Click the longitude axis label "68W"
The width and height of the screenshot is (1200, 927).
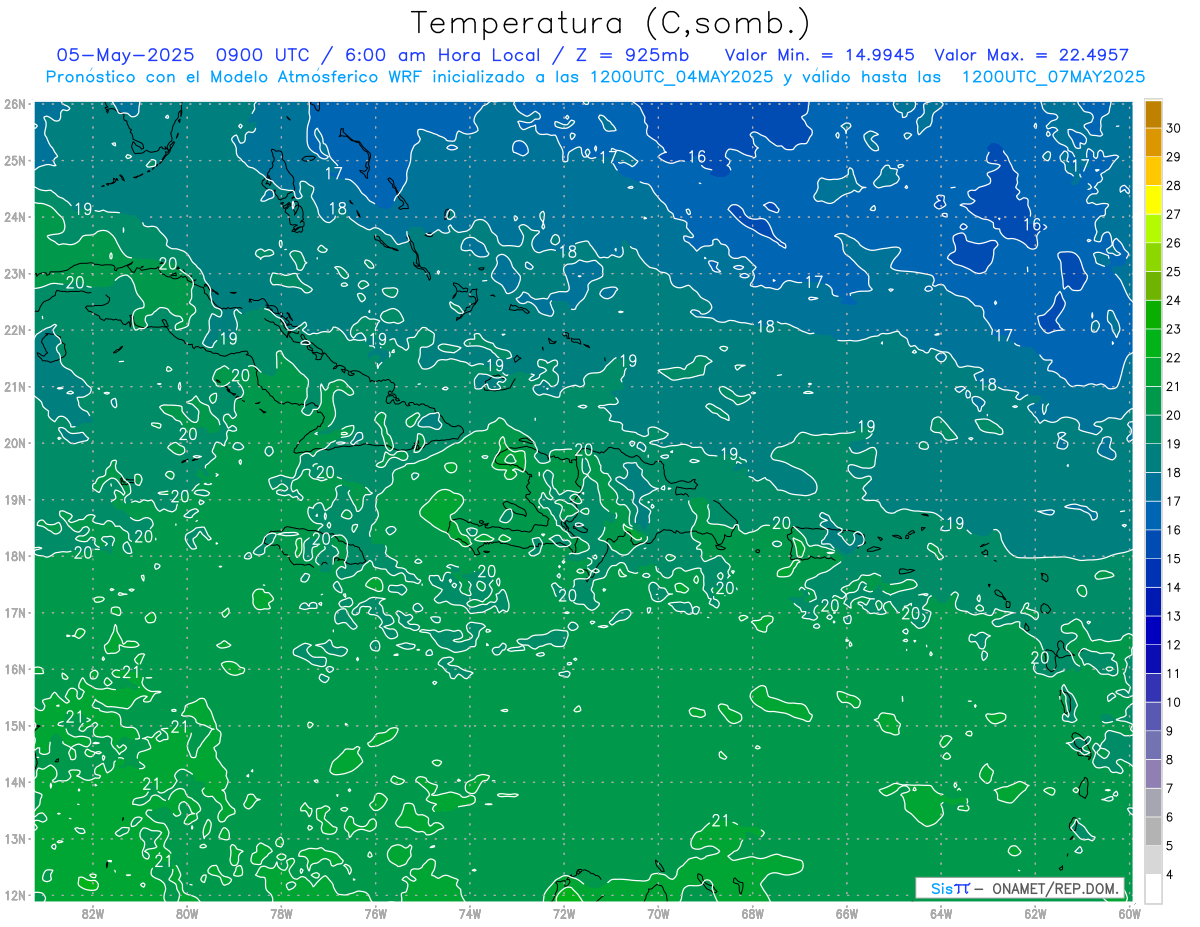(752, 913)
